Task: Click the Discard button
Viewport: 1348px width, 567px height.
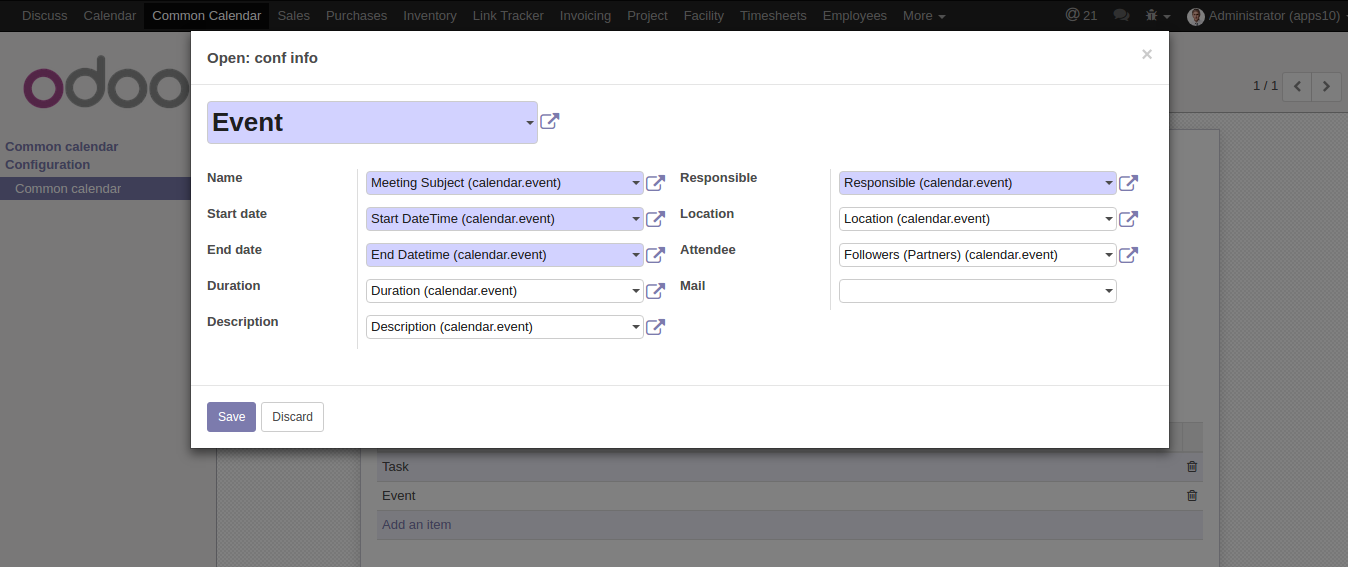Action: (x=292, y=417)
